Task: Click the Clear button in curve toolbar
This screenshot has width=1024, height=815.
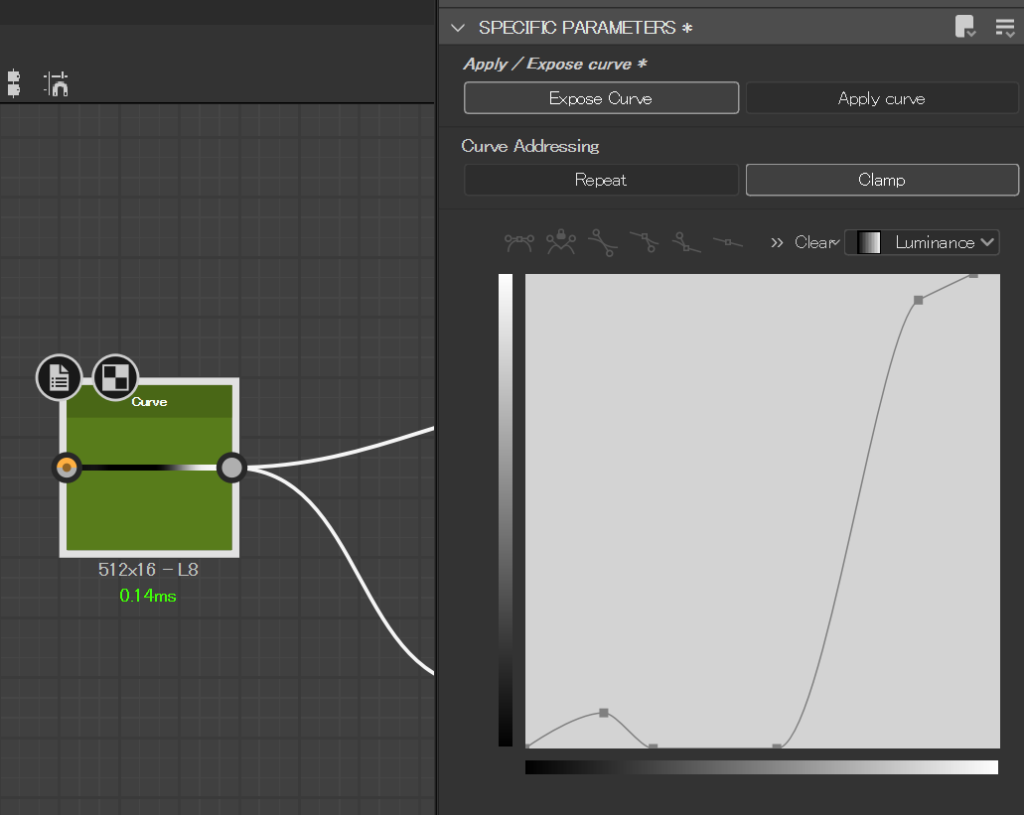Action: tap(814, 242)
